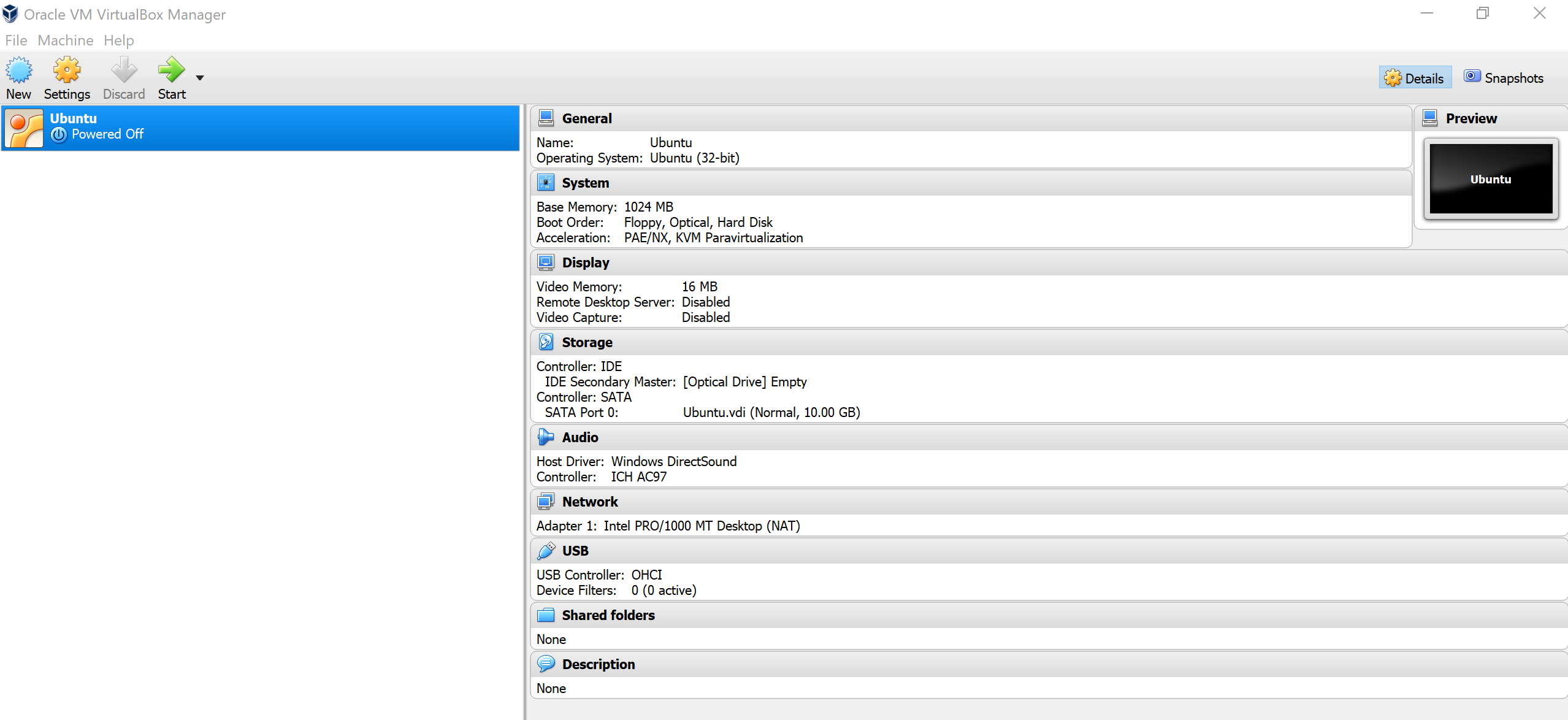Switch to the Snapshots view
Screen dimensions: 1568x720
coord(1504,78)
